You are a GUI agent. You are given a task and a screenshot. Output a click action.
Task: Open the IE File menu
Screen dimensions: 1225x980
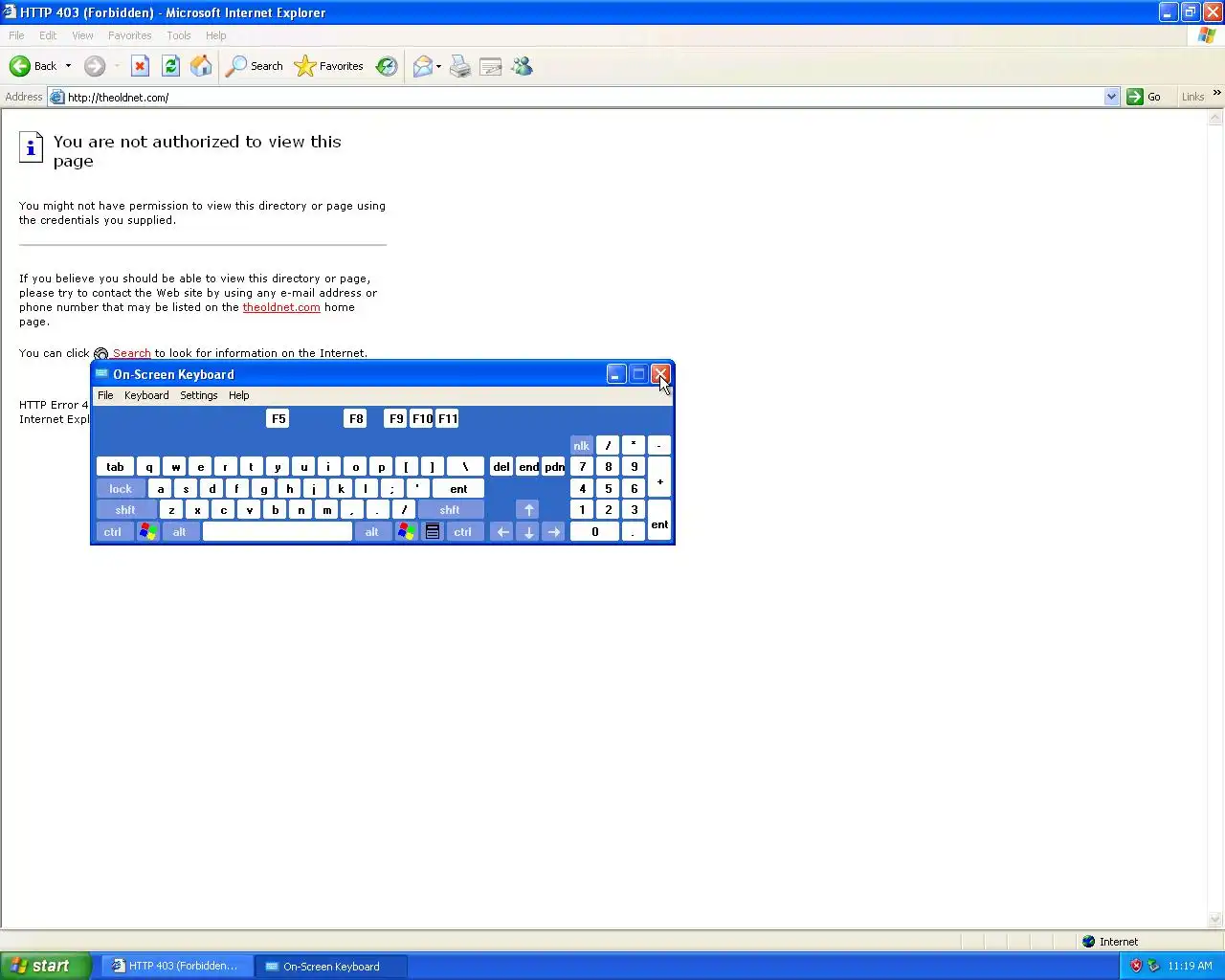click(x=16, y=35)
